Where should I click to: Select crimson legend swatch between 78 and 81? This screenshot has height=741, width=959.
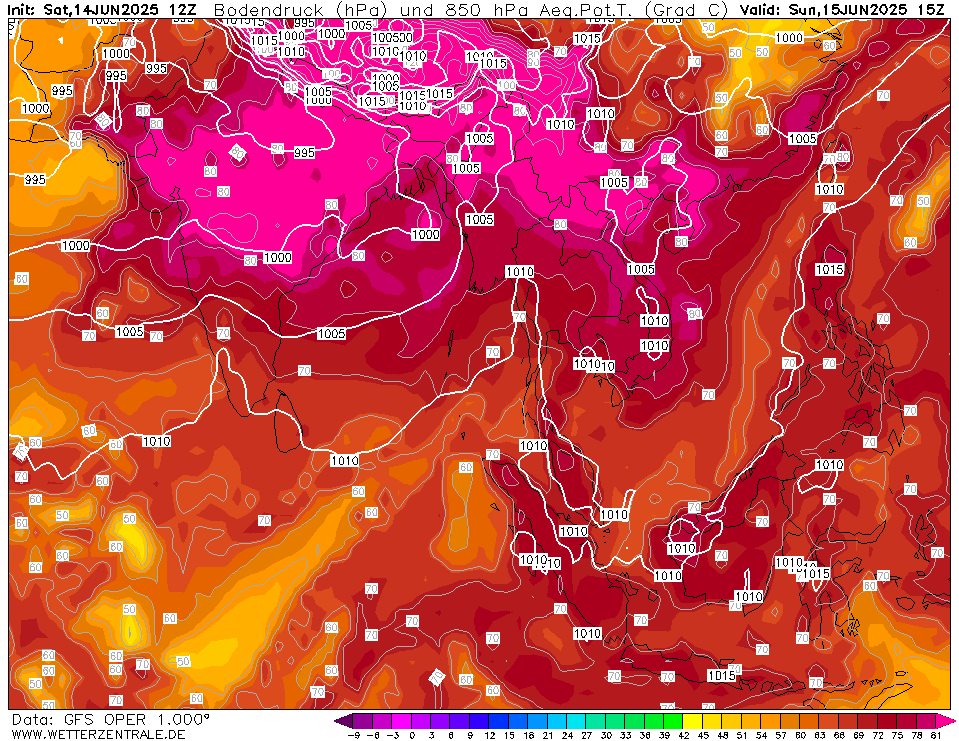[x=926, y=721]
